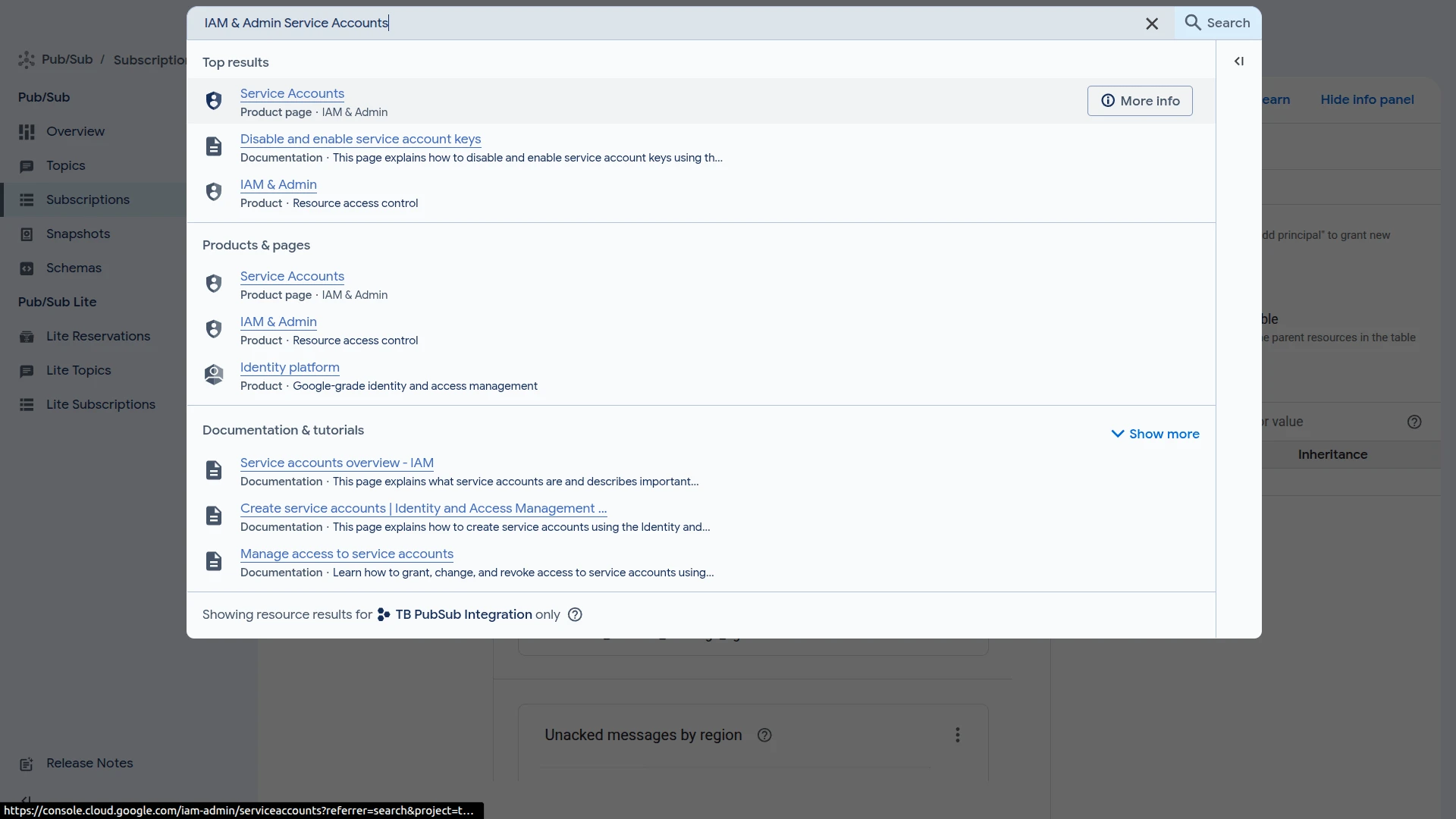Click the Snapshots icon in sidebar

27,234
